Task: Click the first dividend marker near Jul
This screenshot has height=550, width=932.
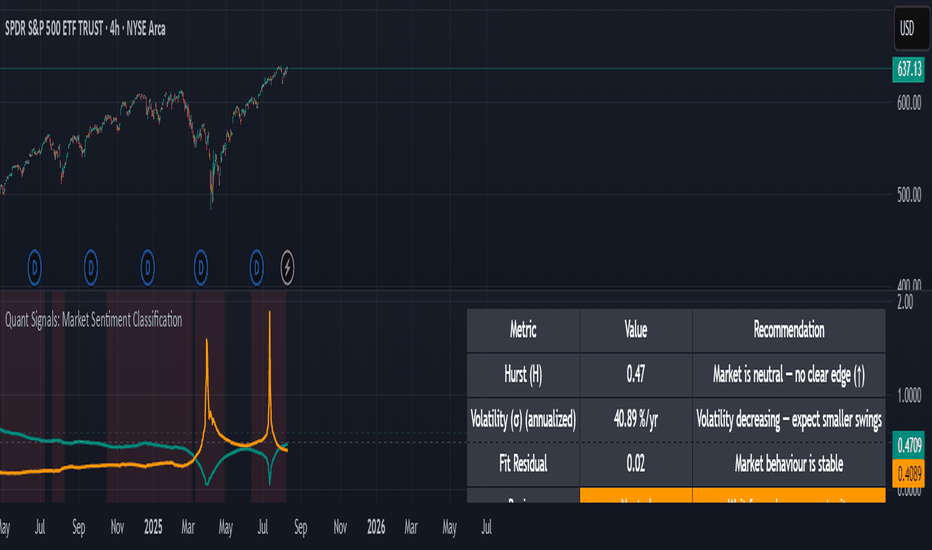Action: pos(34,268)
